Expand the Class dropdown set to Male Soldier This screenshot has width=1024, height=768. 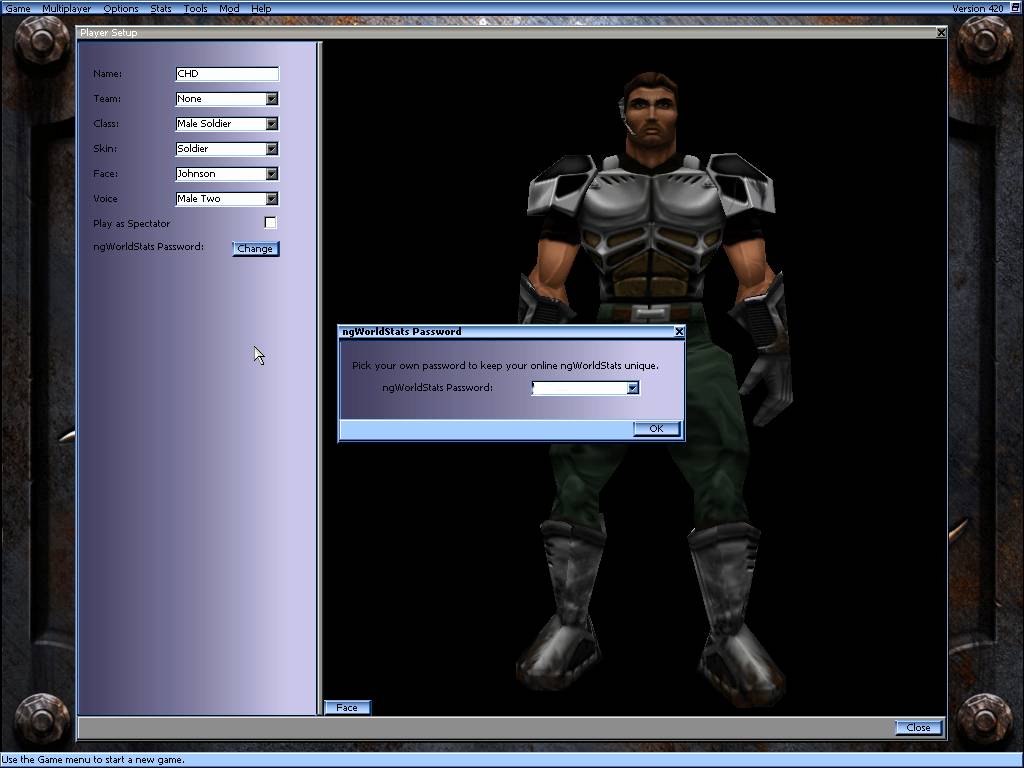tap(272, 123)
